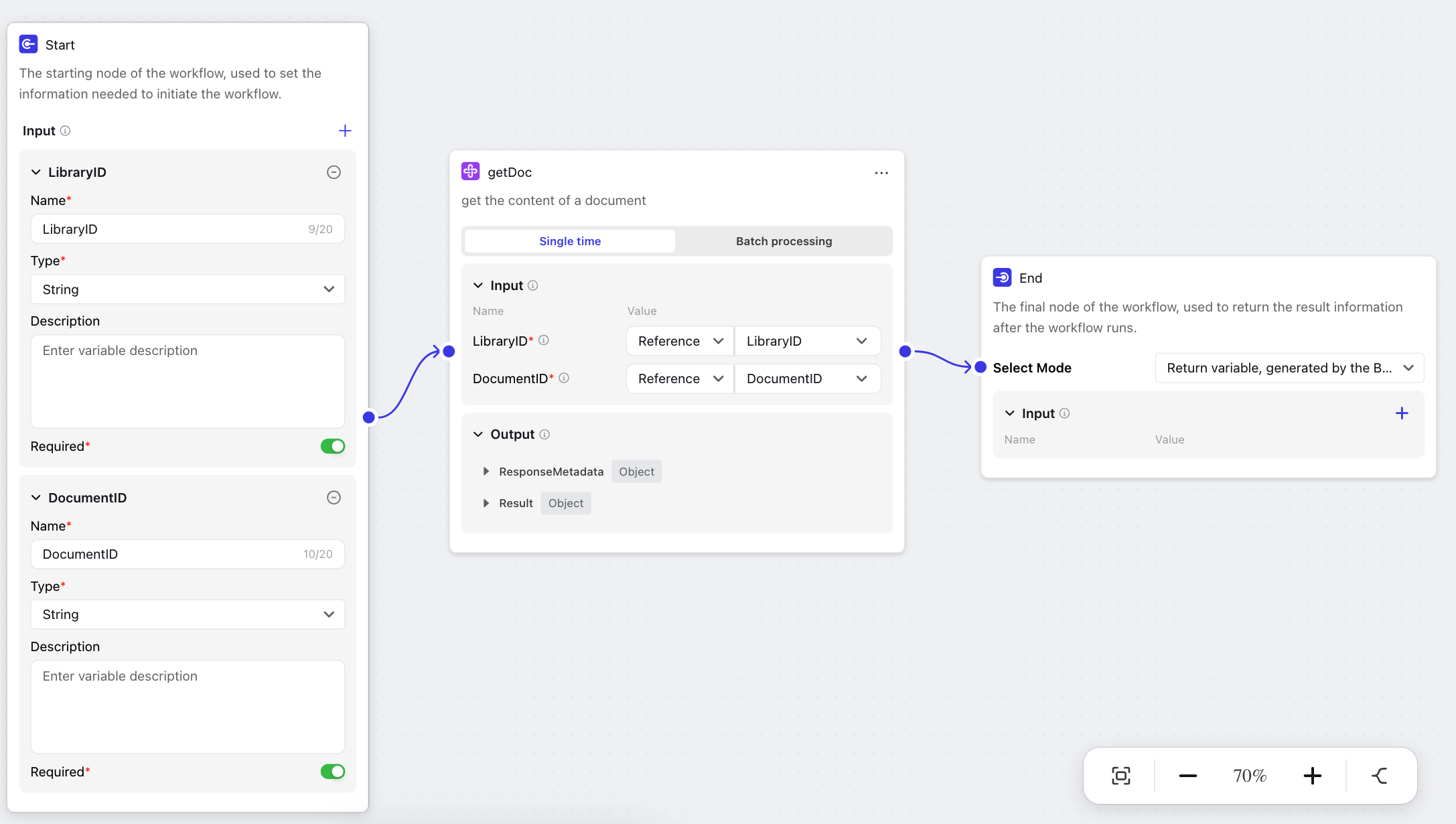1456x824 pixels.
Task: Click DocumentID description text area
Action: 188,707
